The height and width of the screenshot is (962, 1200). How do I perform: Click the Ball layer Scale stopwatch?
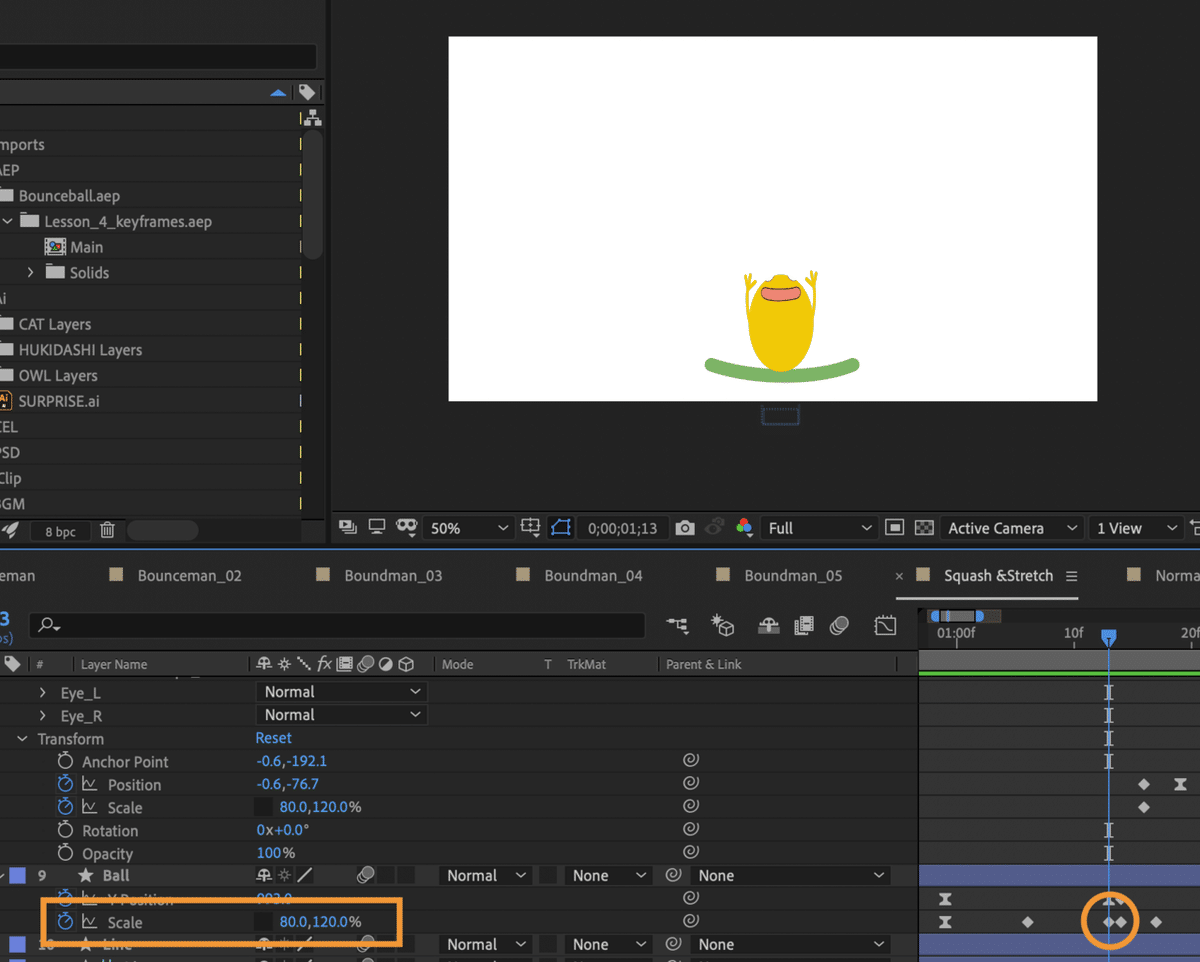point(66,922)
